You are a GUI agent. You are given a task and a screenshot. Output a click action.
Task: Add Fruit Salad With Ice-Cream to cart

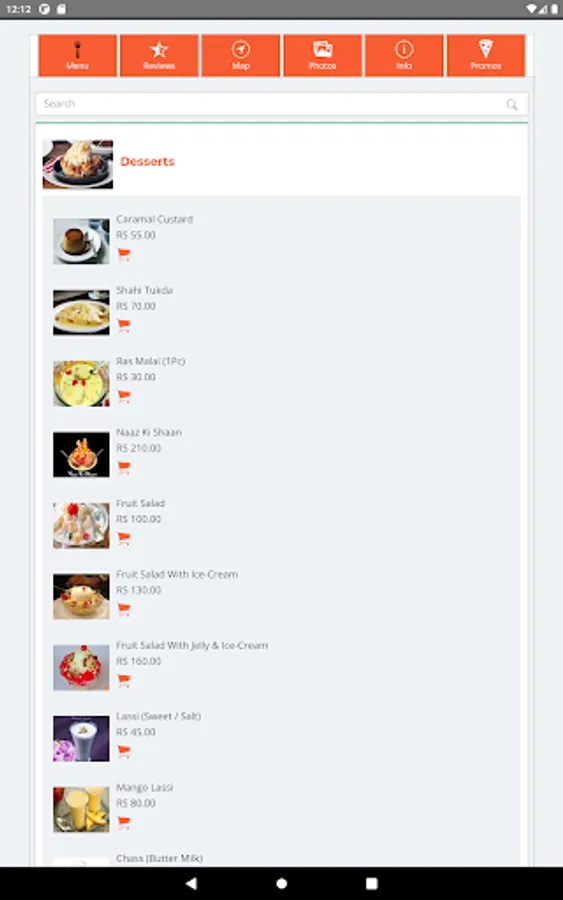[x=124, y=609]
